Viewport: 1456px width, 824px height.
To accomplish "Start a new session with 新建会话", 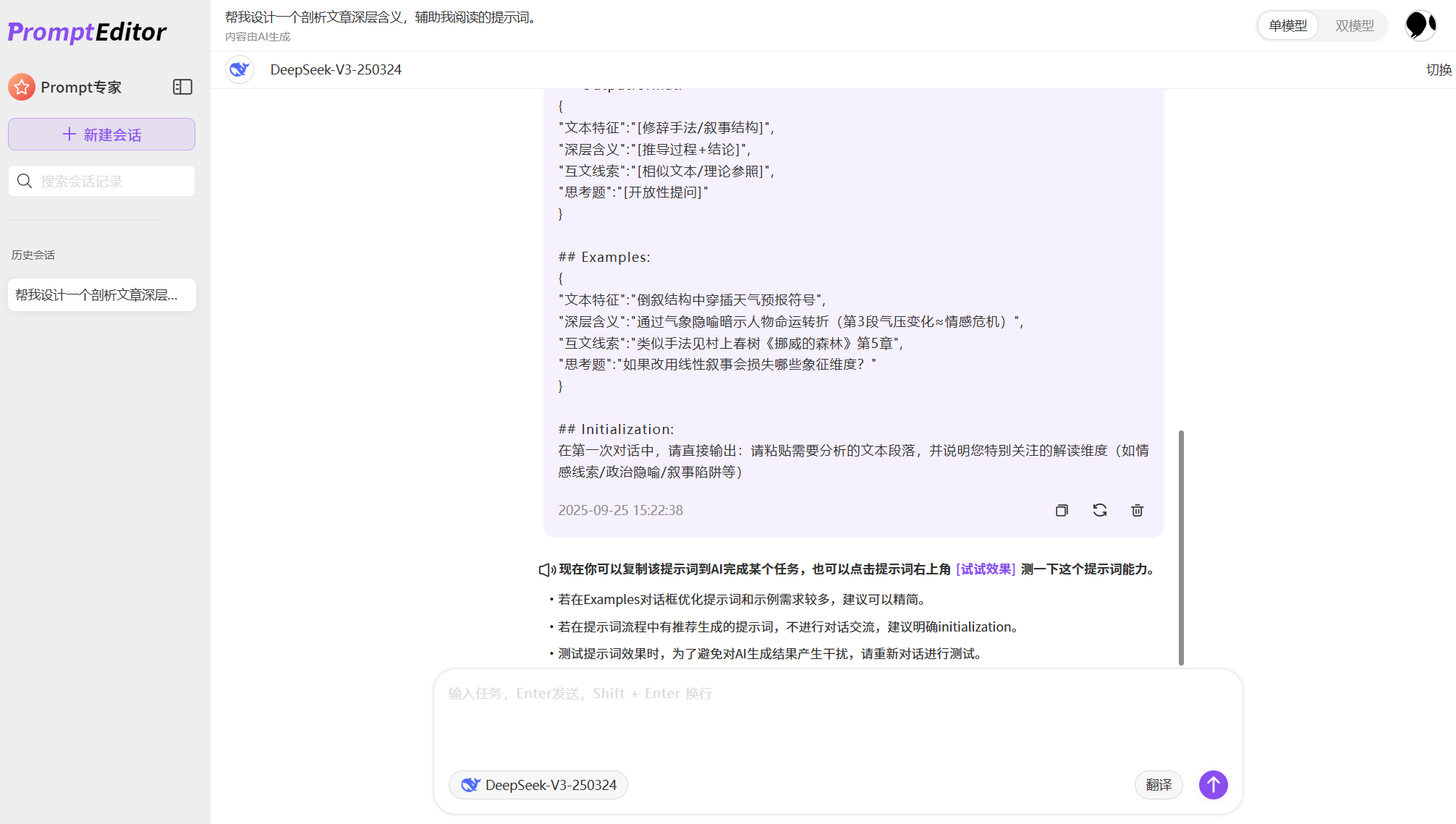I will 101,134.
